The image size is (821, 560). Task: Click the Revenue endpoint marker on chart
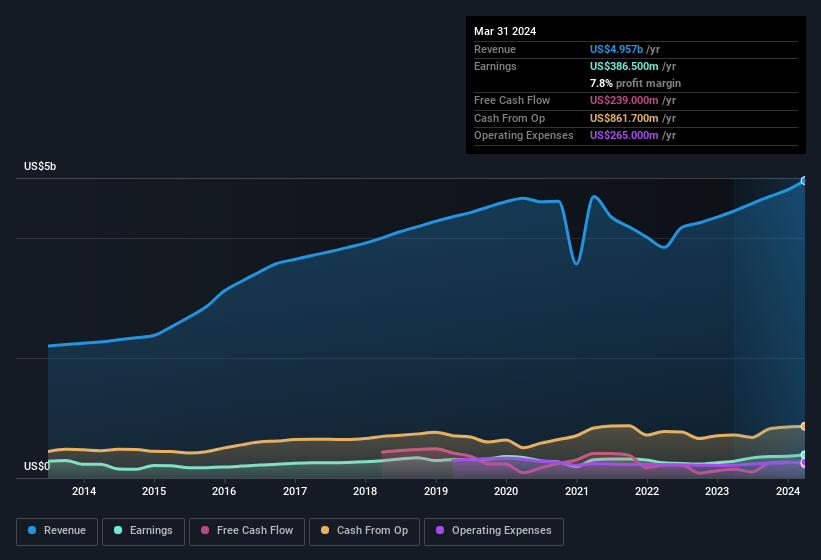(804, 181)
